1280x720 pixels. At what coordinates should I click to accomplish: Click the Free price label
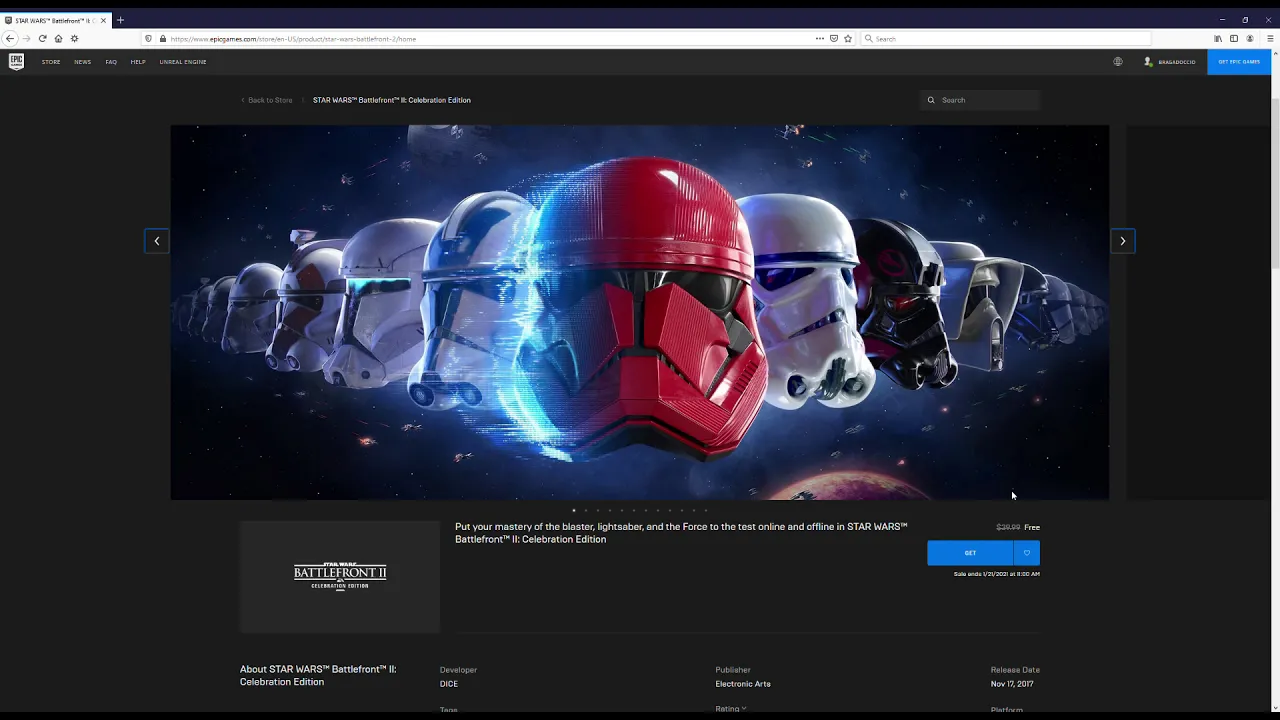tap(1032, 527)
